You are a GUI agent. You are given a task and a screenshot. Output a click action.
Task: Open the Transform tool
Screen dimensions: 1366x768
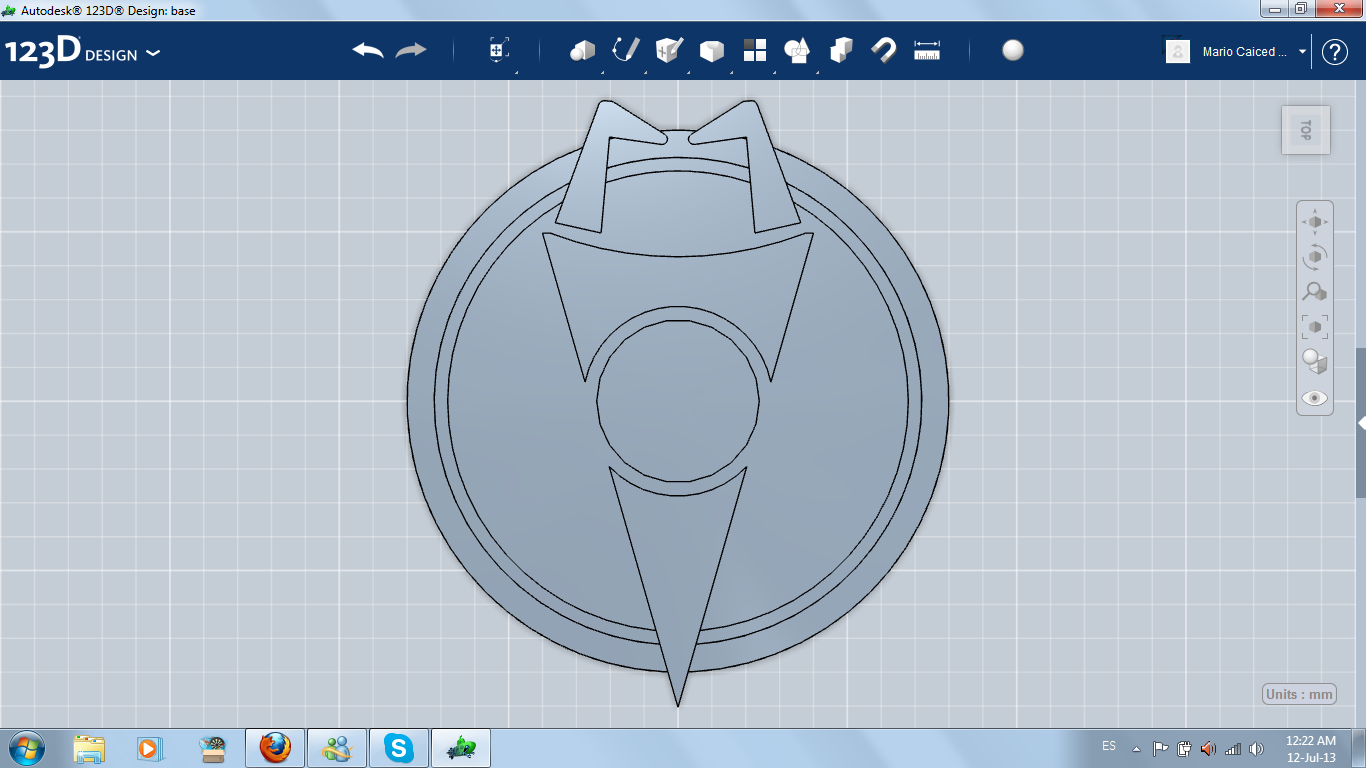point(499,50)
